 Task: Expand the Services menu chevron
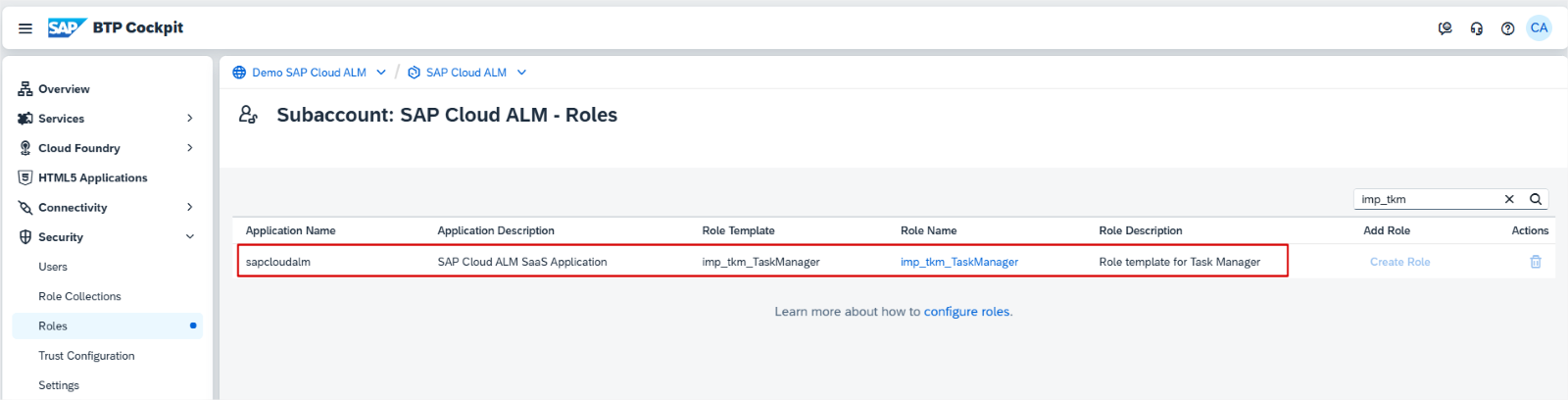pos(189,119)
